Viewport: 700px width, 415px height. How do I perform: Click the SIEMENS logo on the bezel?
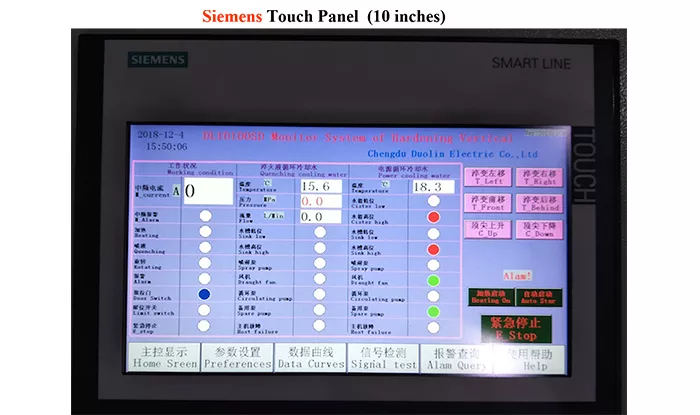coord(158,60)
